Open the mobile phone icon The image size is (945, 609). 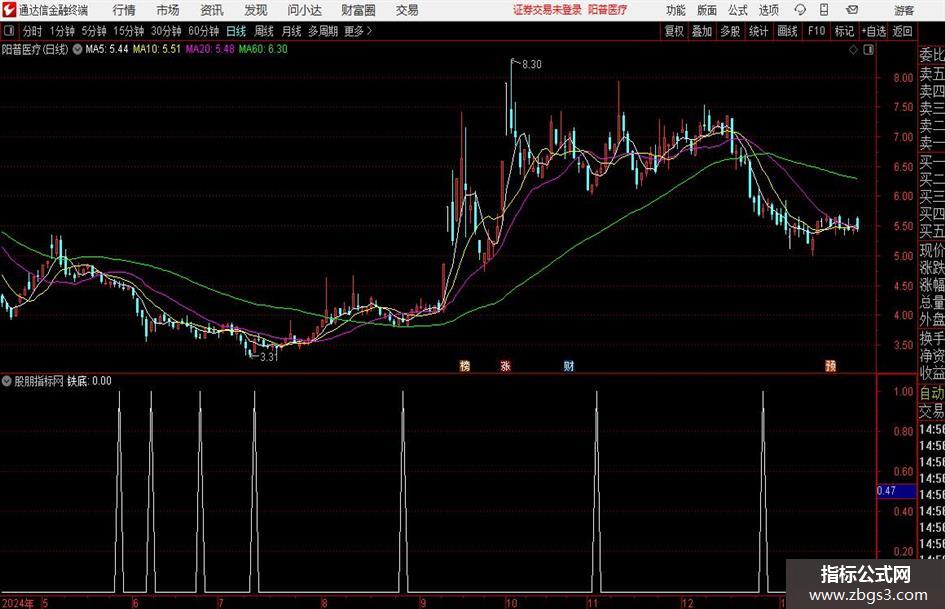coord(824,10)
